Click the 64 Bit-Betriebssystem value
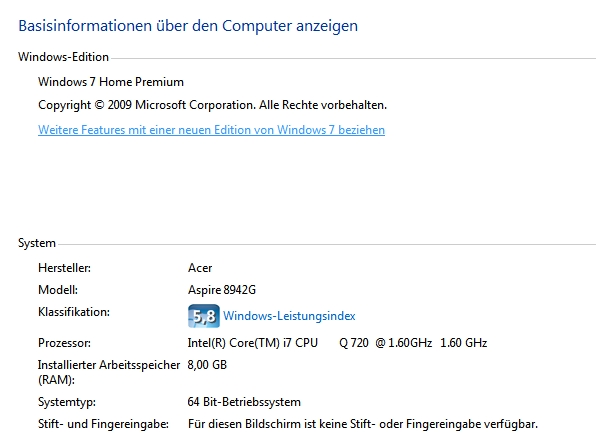The image size is (596, 443). 244,402
